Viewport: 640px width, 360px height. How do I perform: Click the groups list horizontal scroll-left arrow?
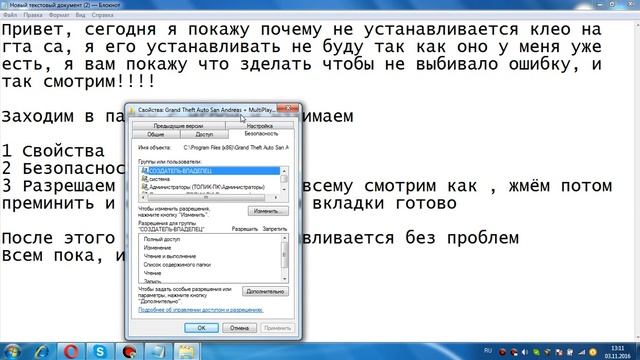click(x=143, y=198)
